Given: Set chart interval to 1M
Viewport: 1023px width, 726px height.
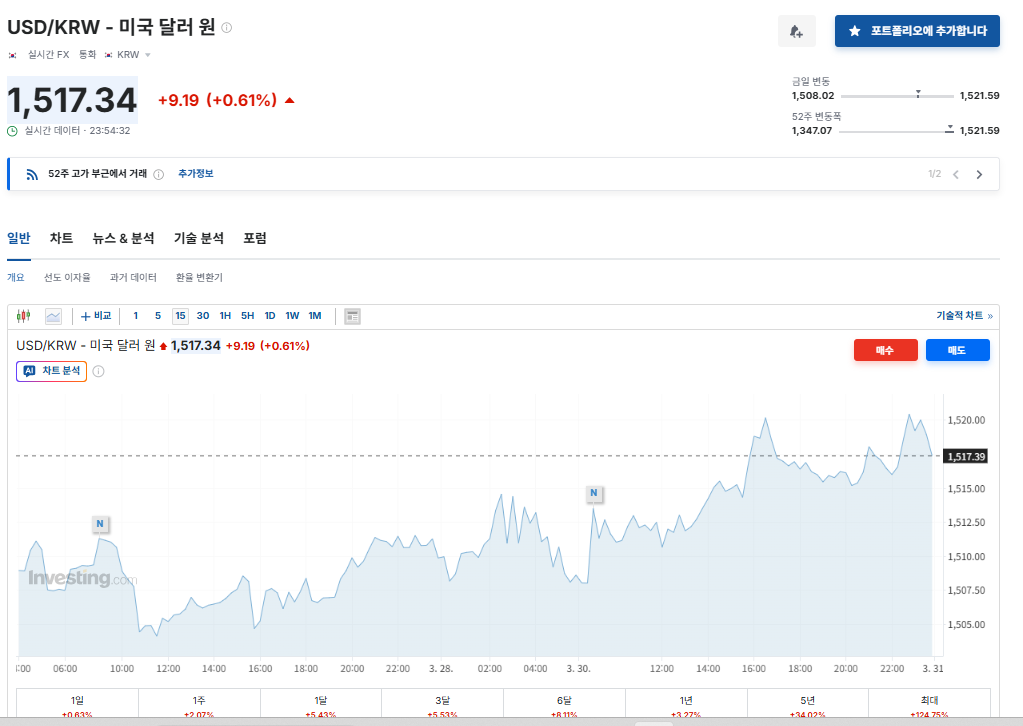Looking at the screenshot, I should [x=315, y=316].
